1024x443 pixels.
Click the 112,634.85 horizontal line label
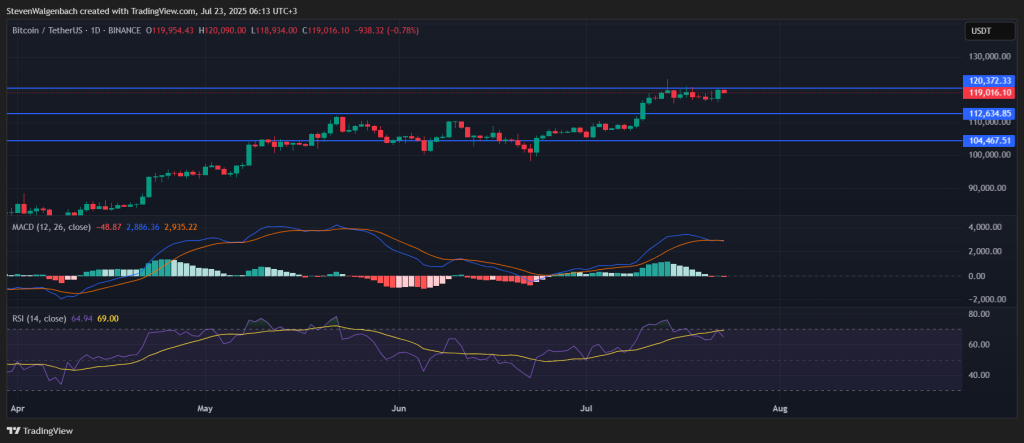pos(990,114)
